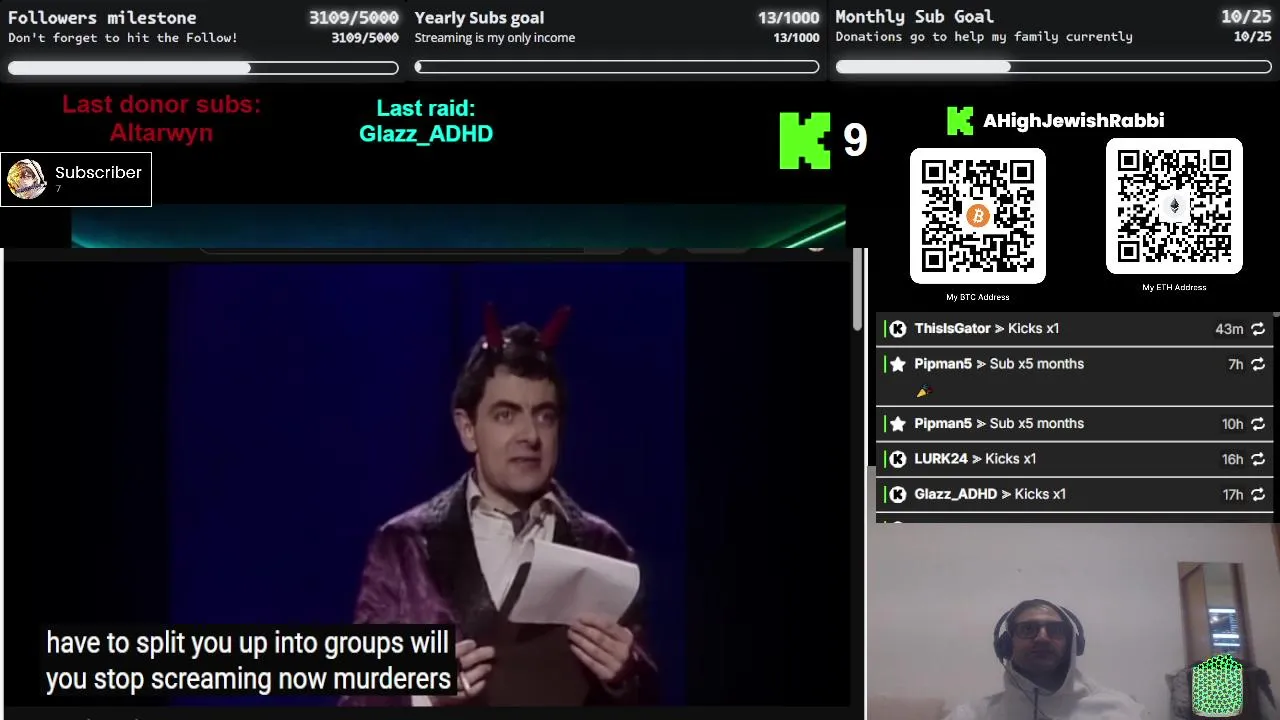This screenshot has height=720, width=1280.
Task: Click the video frame of the devil-horned man
Action: [x=427, y=483]
